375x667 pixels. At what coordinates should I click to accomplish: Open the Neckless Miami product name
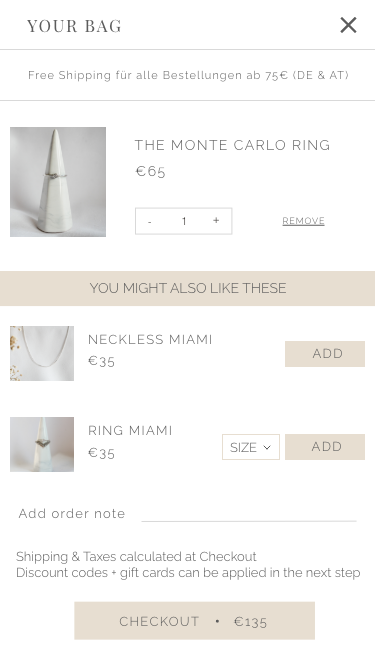click(x=150, y=339)
